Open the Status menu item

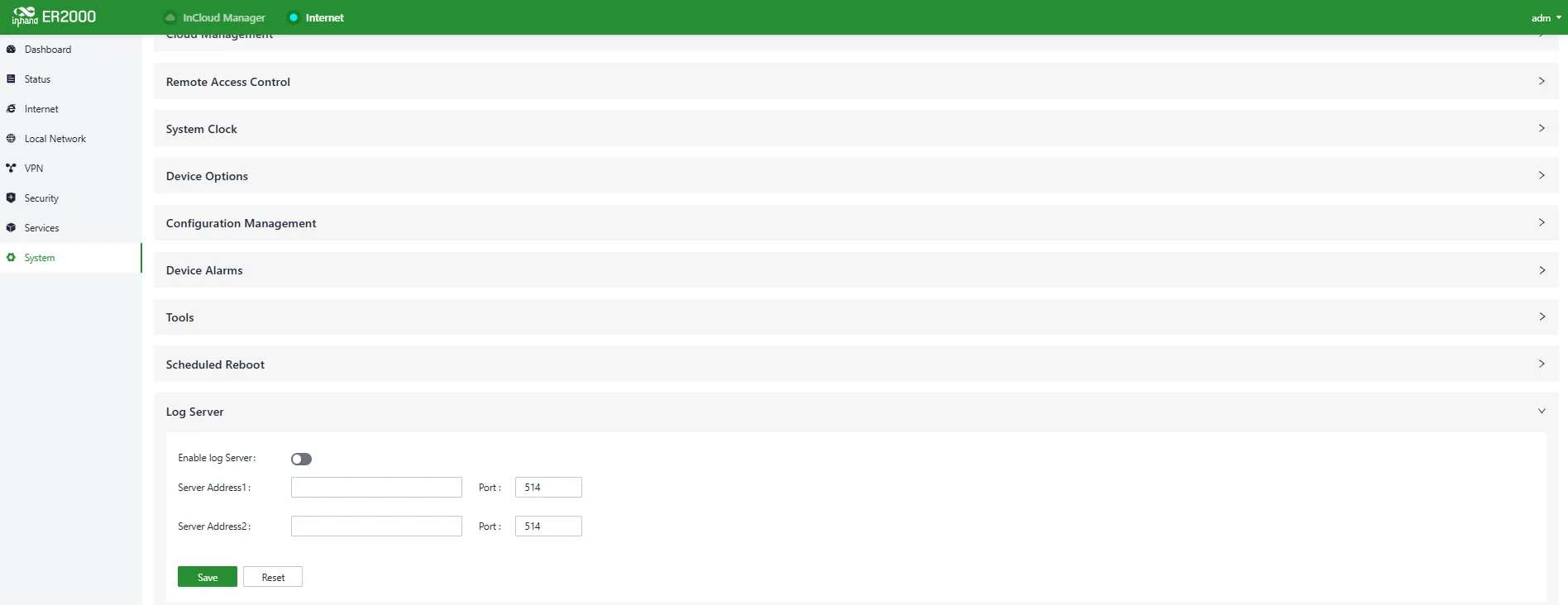71,79
